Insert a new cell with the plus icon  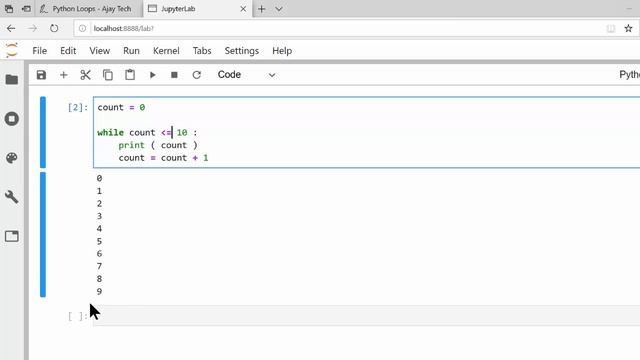[x=63, y=75]
